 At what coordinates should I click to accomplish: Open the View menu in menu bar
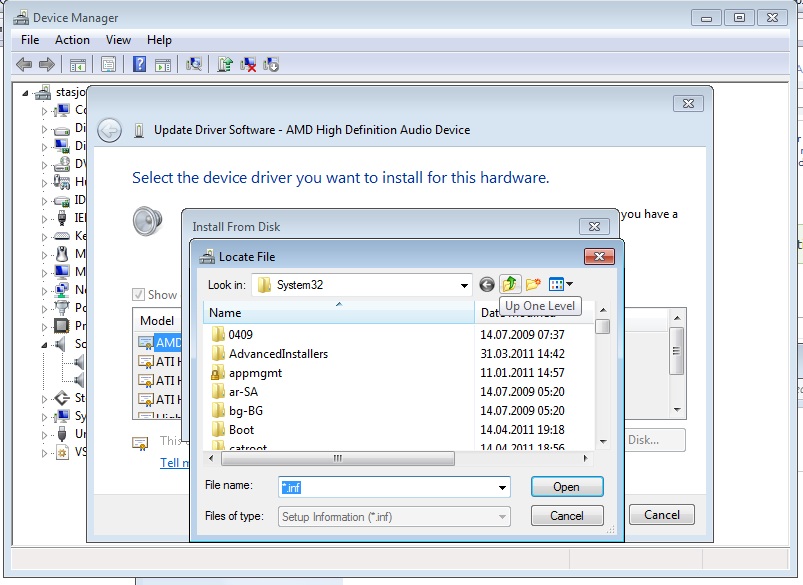pos(118,40)
